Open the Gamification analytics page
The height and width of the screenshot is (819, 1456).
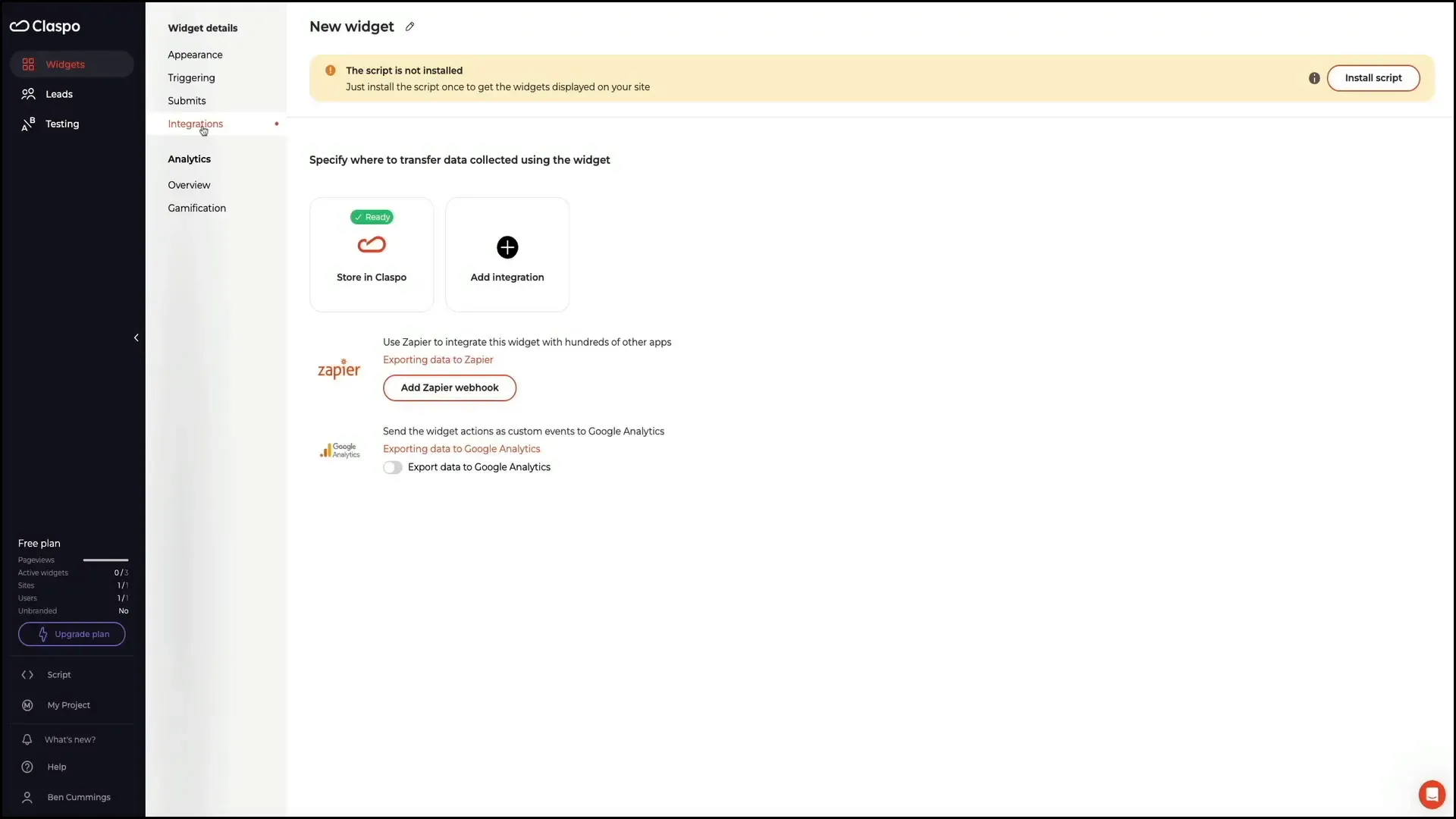[196, 208]
